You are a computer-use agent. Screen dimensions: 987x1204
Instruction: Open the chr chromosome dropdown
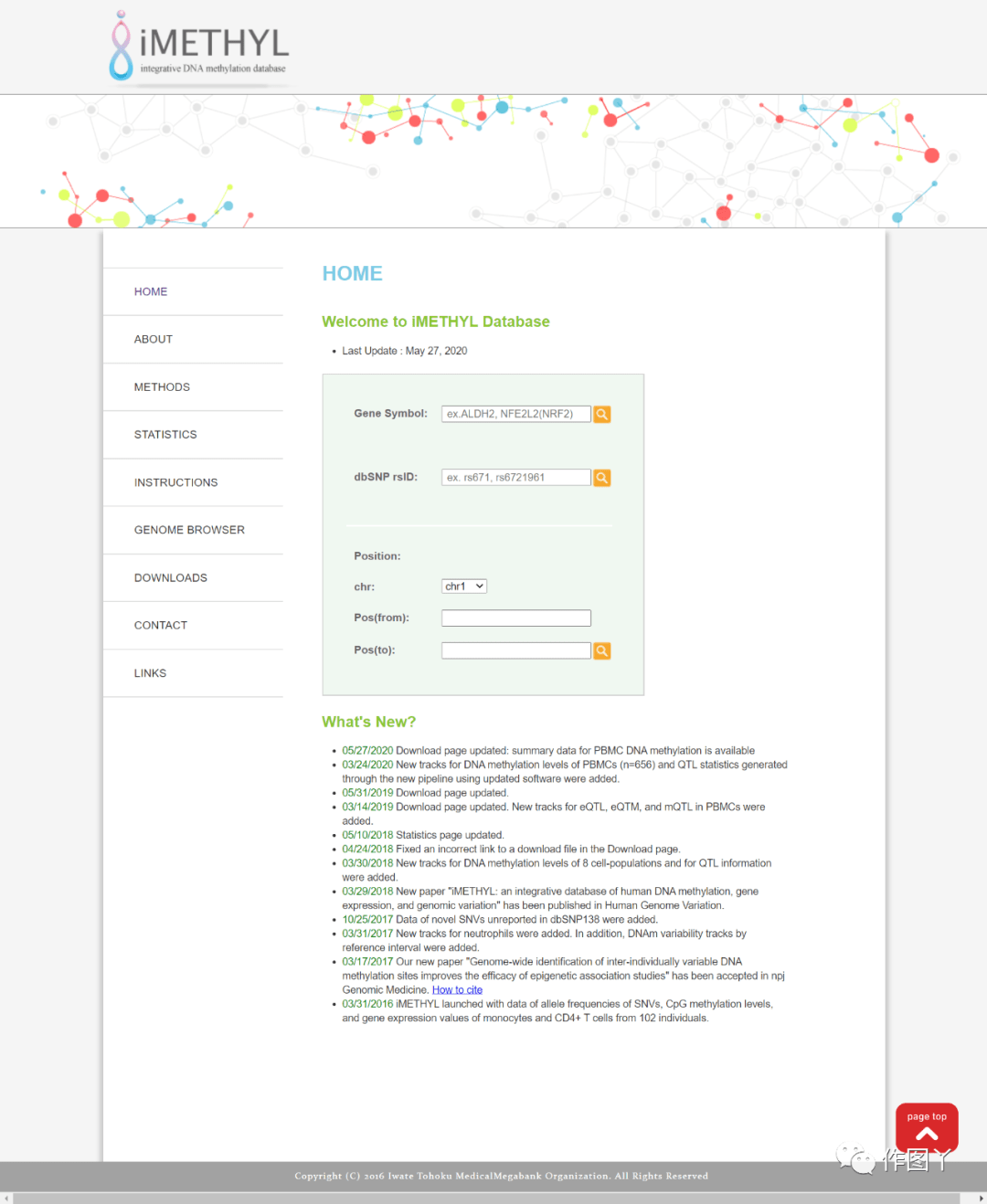click(464, 586)
